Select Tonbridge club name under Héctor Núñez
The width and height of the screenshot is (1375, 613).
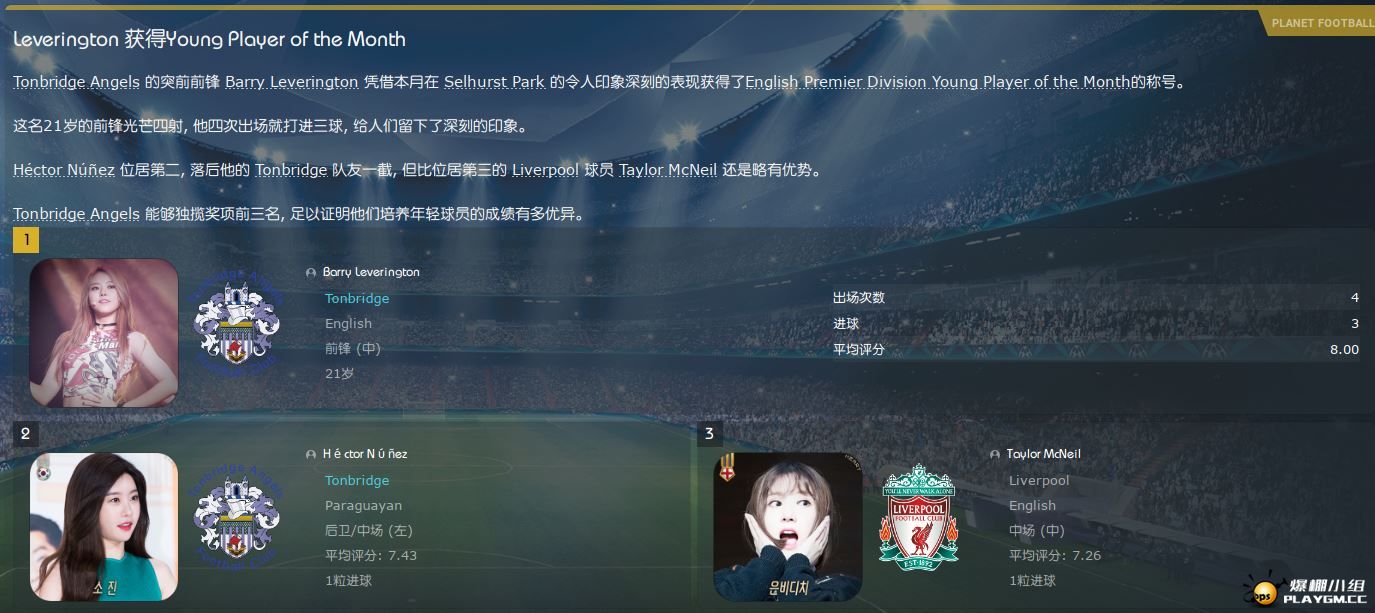pos(357,480)
